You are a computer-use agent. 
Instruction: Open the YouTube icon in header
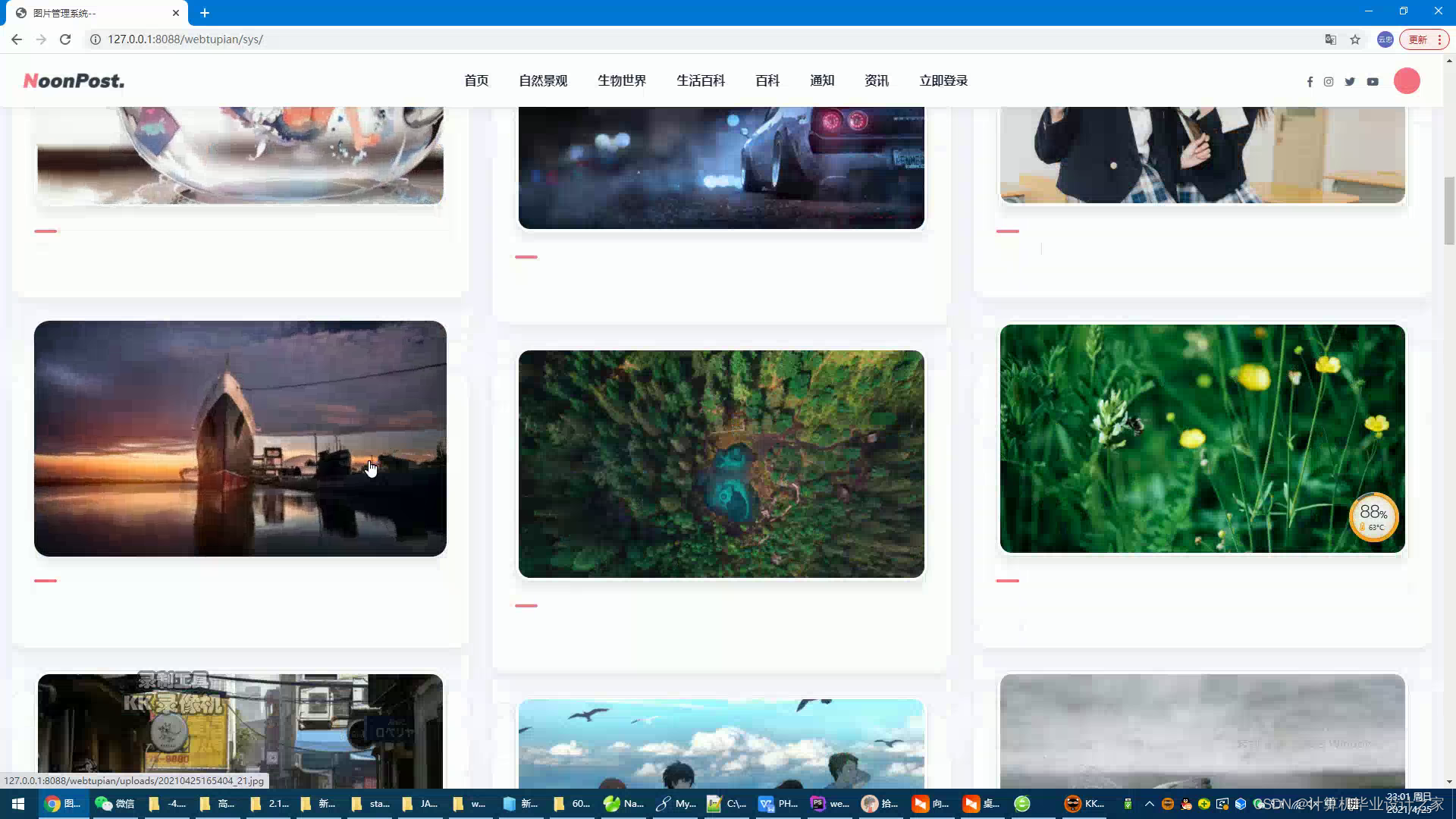coord(1373,82)
